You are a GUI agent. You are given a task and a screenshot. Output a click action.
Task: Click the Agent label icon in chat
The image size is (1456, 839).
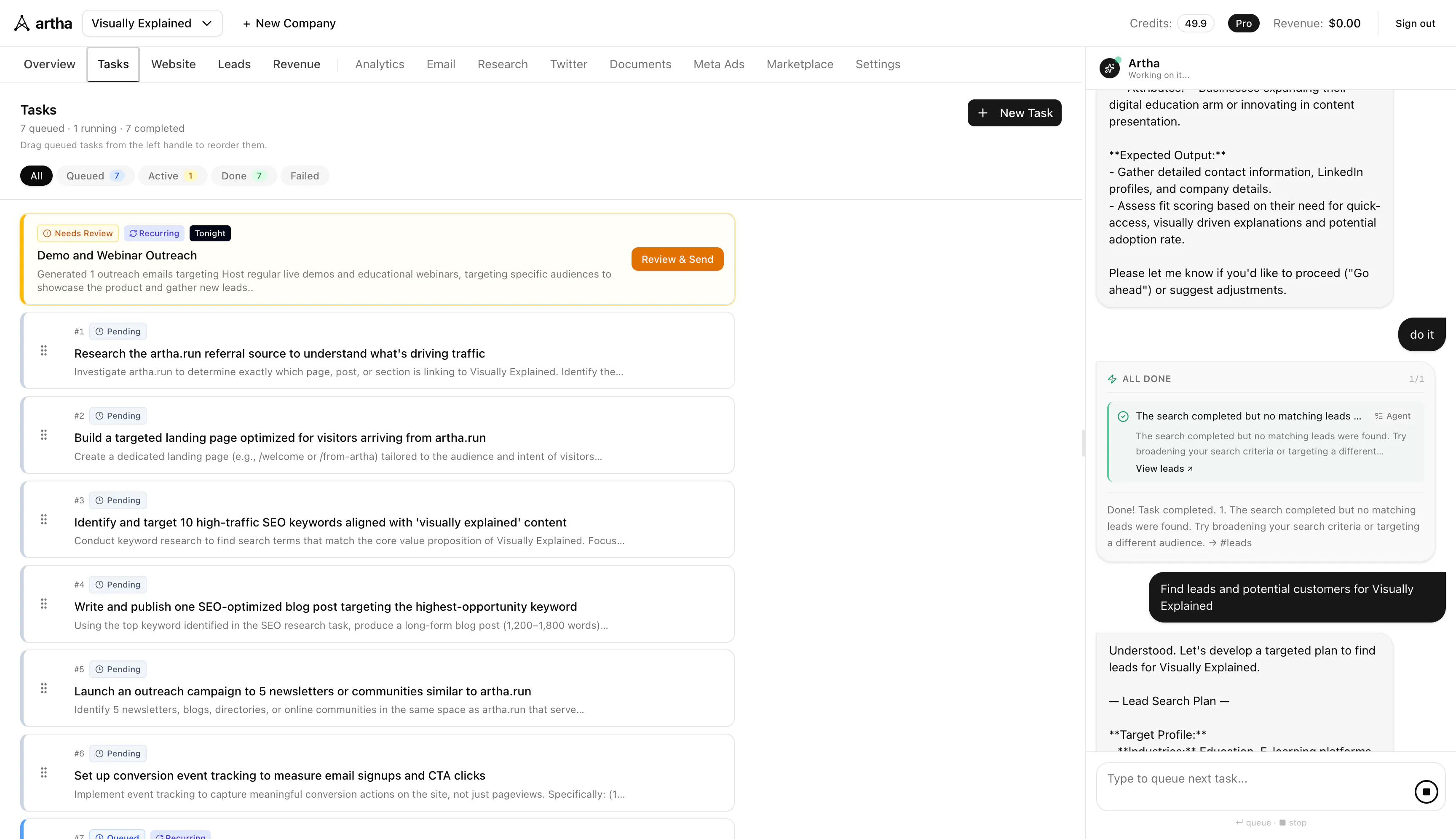pos(1378,416)
